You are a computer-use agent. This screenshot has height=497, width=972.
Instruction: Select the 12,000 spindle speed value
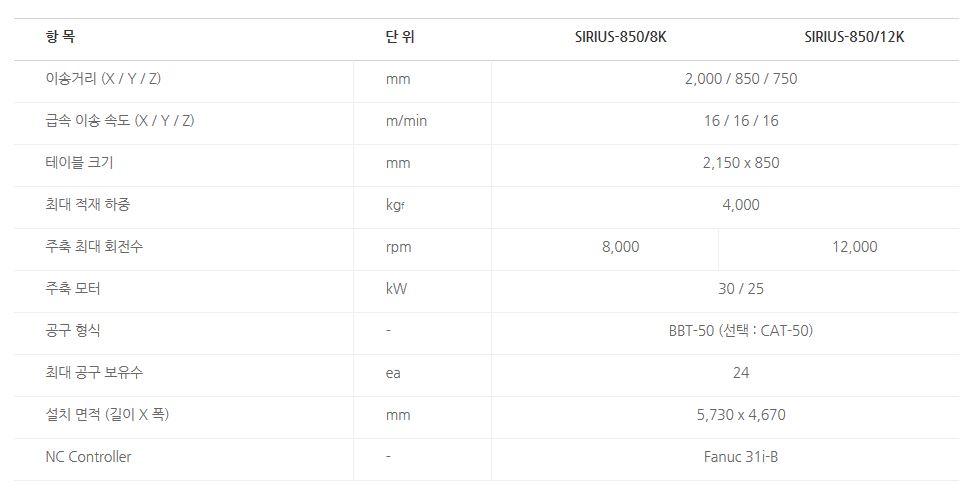point(854,247)
